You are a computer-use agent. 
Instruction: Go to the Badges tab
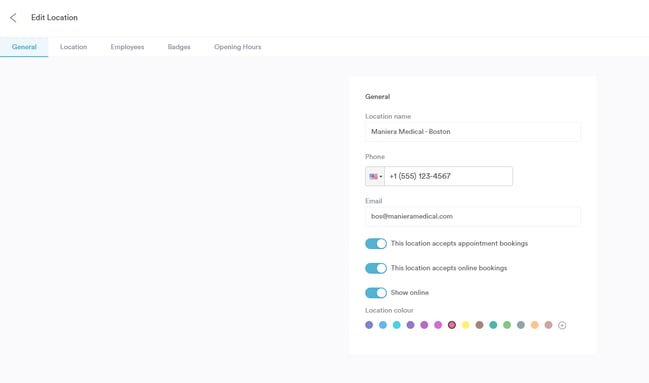179,47
